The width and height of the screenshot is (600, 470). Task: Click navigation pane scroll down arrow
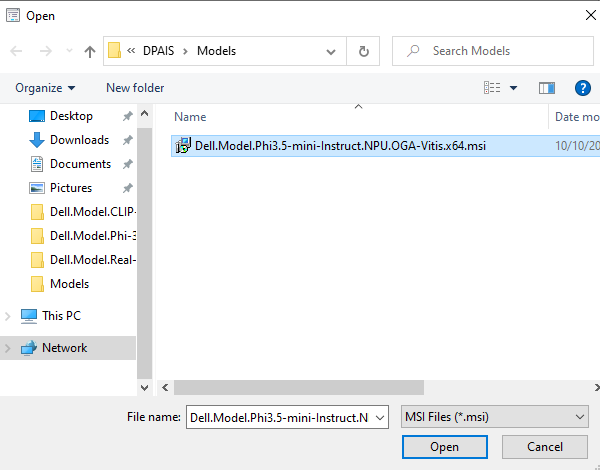(x=145, y=388)
